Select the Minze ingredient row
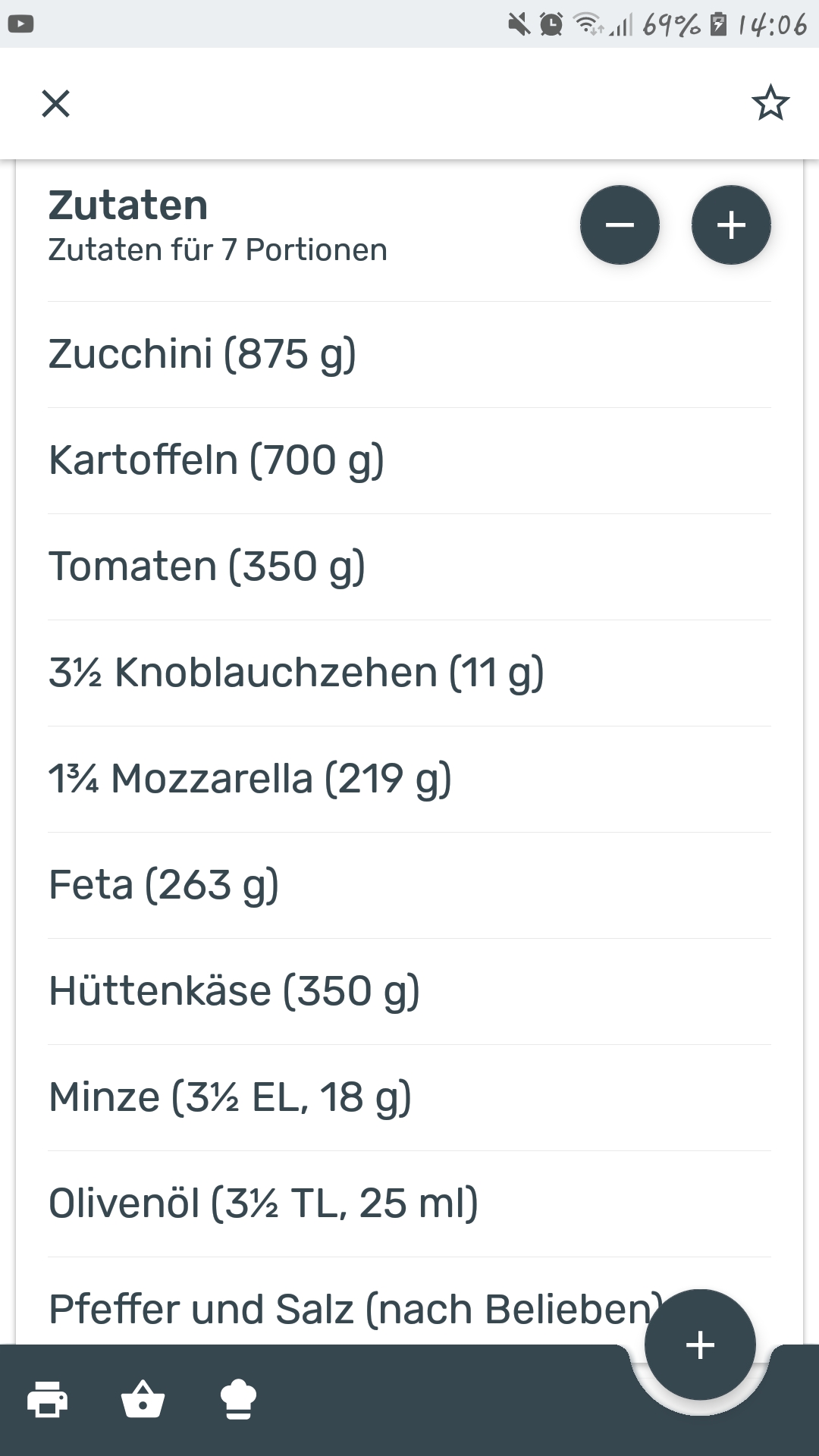Image resolution: width=819 pixels, height=1456 pixels. [x=230, y=1097]
